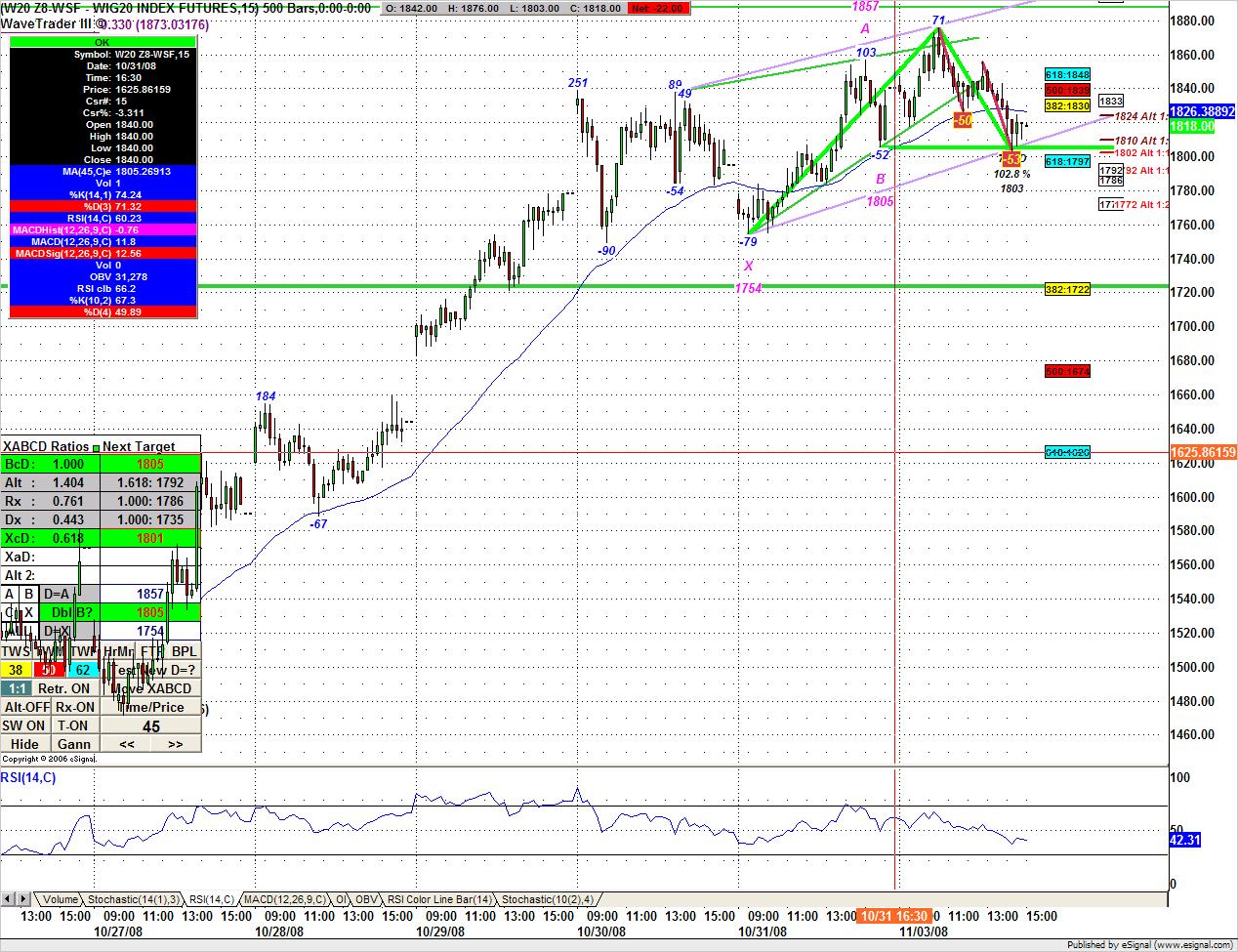Click the 500:1839 red Fibonacci label
1238x952 pixels.
coord(1067,91)
